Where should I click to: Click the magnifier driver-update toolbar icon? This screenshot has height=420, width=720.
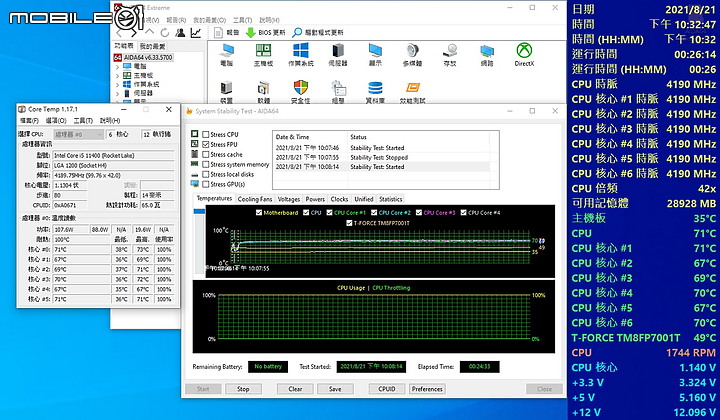pyautogui.click(x=297, y=33)
